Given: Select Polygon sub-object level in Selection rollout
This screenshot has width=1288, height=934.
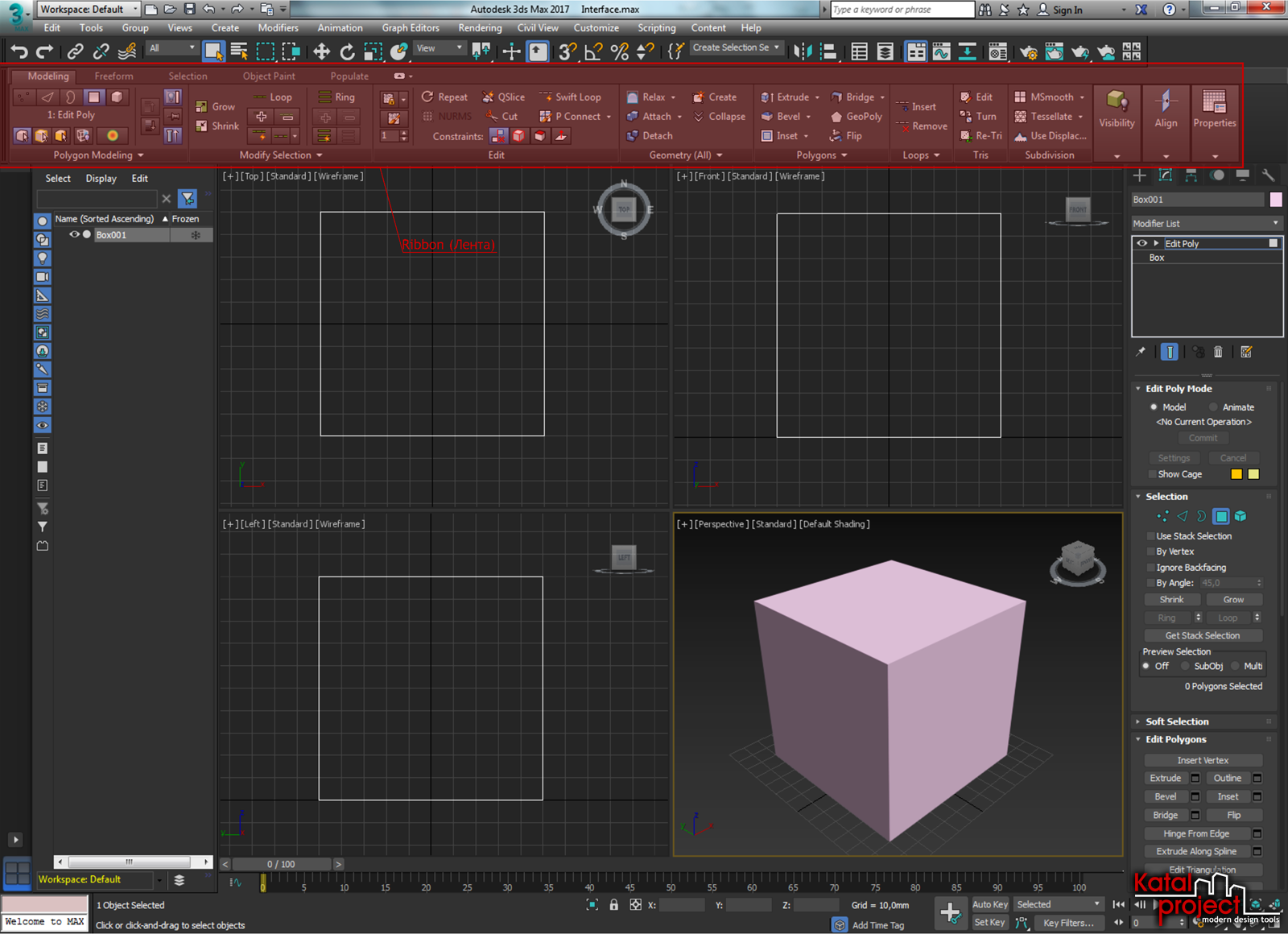Looking at the screenshot, I should click(1221, 516).
